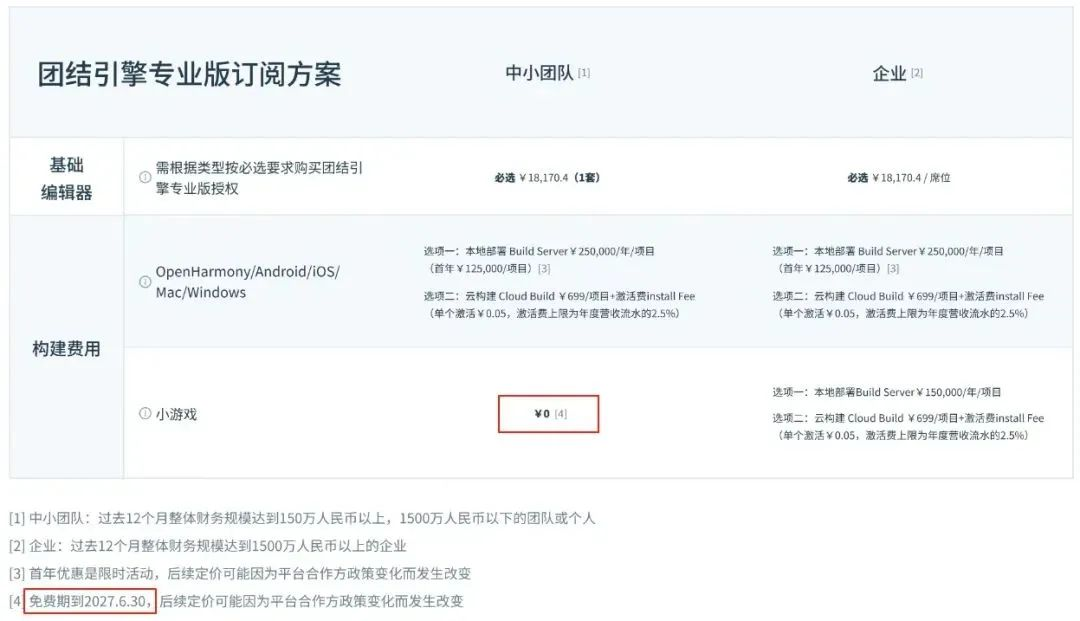Select footnote line [1] 中小团队 definition
Viewport: 1080px width, 621px height.
tap(302, 518)
